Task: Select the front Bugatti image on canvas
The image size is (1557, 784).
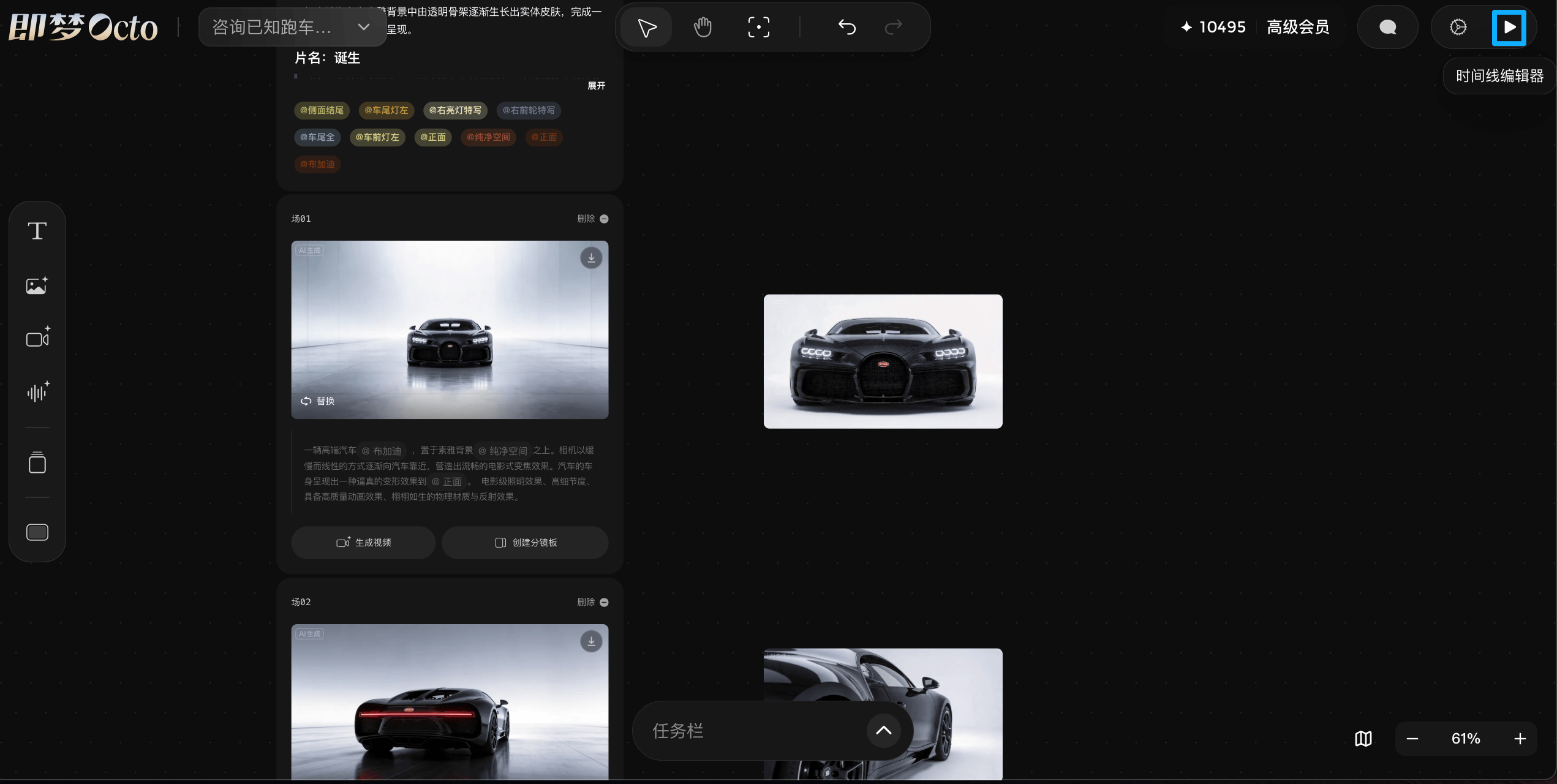Action: coord(883,361)
